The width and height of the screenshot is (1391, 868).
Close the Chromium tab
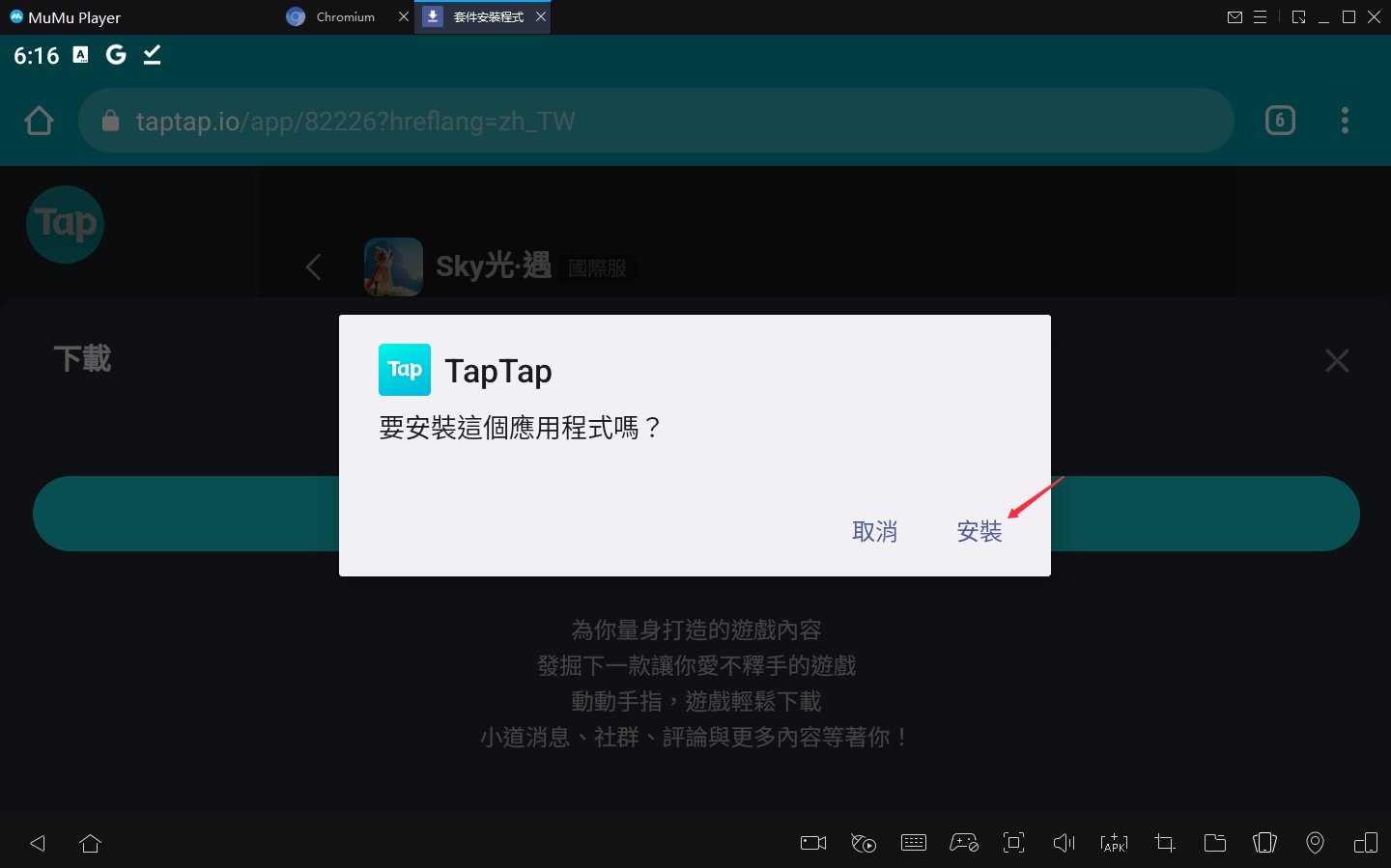(404, 17)
